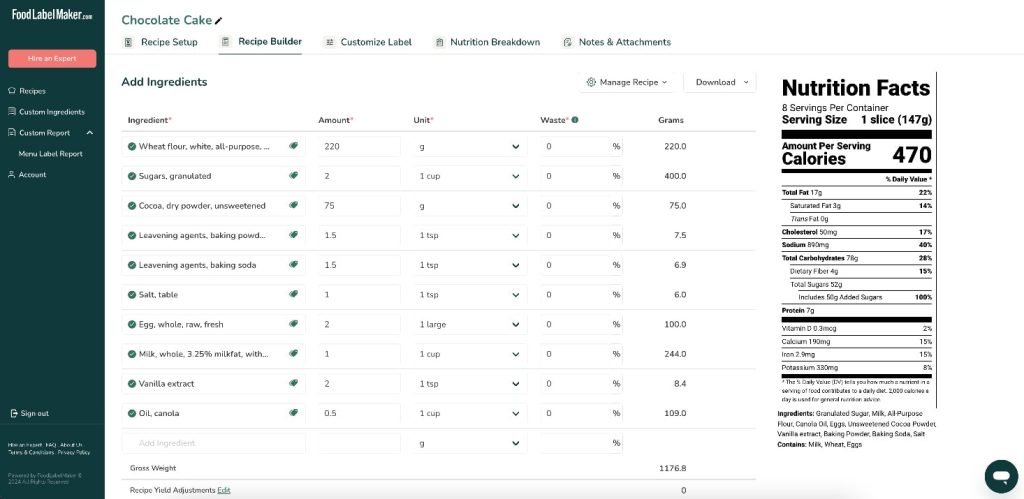Screen dimensions: 1024x499
Task: Click the tag icon for Sugars, granulated
Action: (294, 176)
